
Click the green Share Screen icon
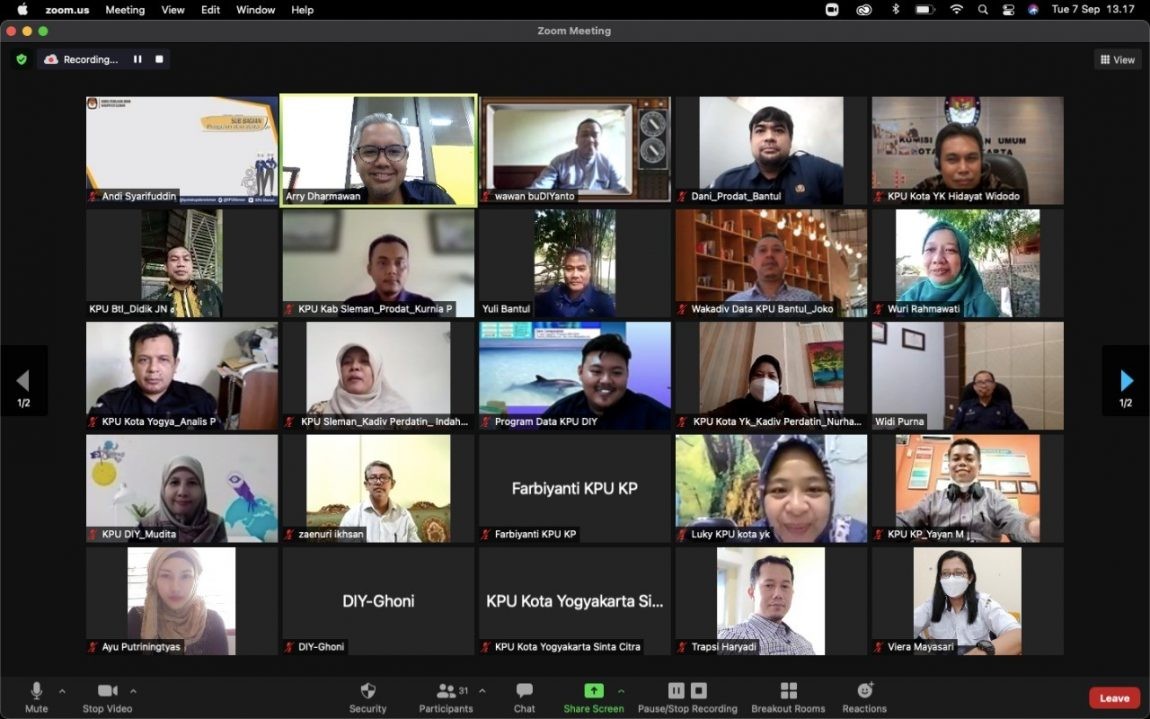[x=593, y=691]
